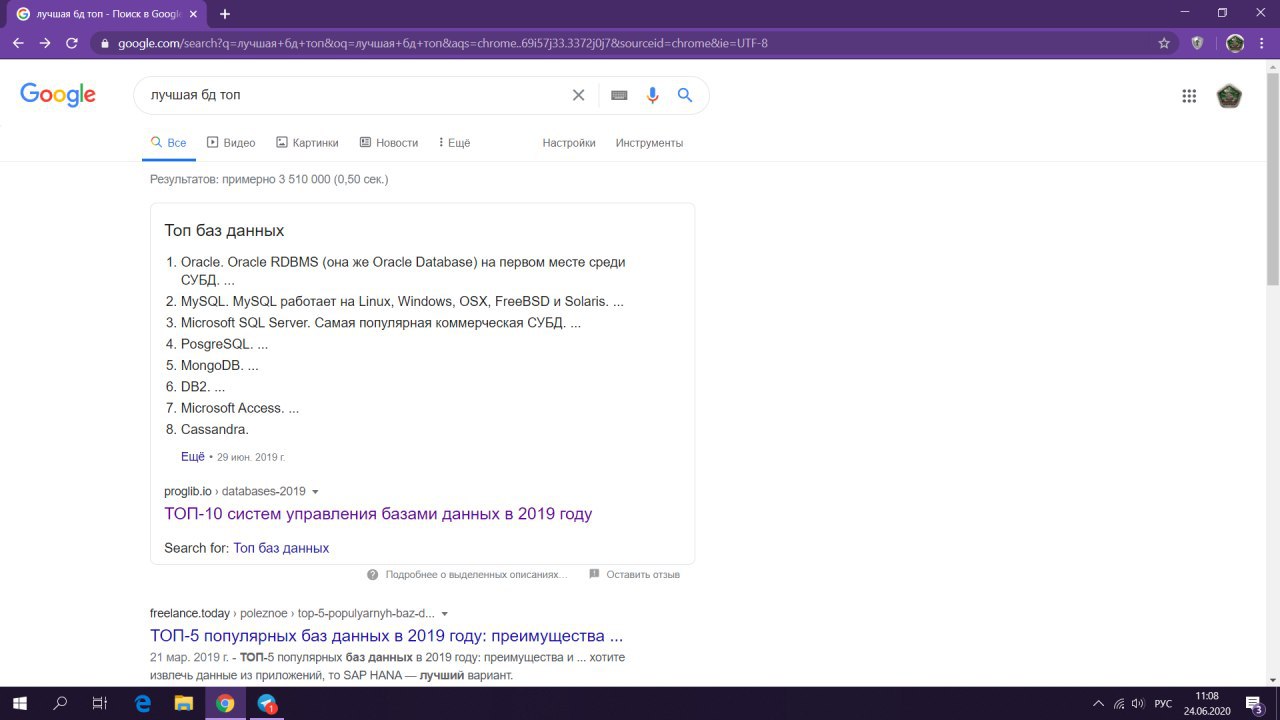Reload the page
This screenshot has height=720, width=1280.
coord(72,43)
